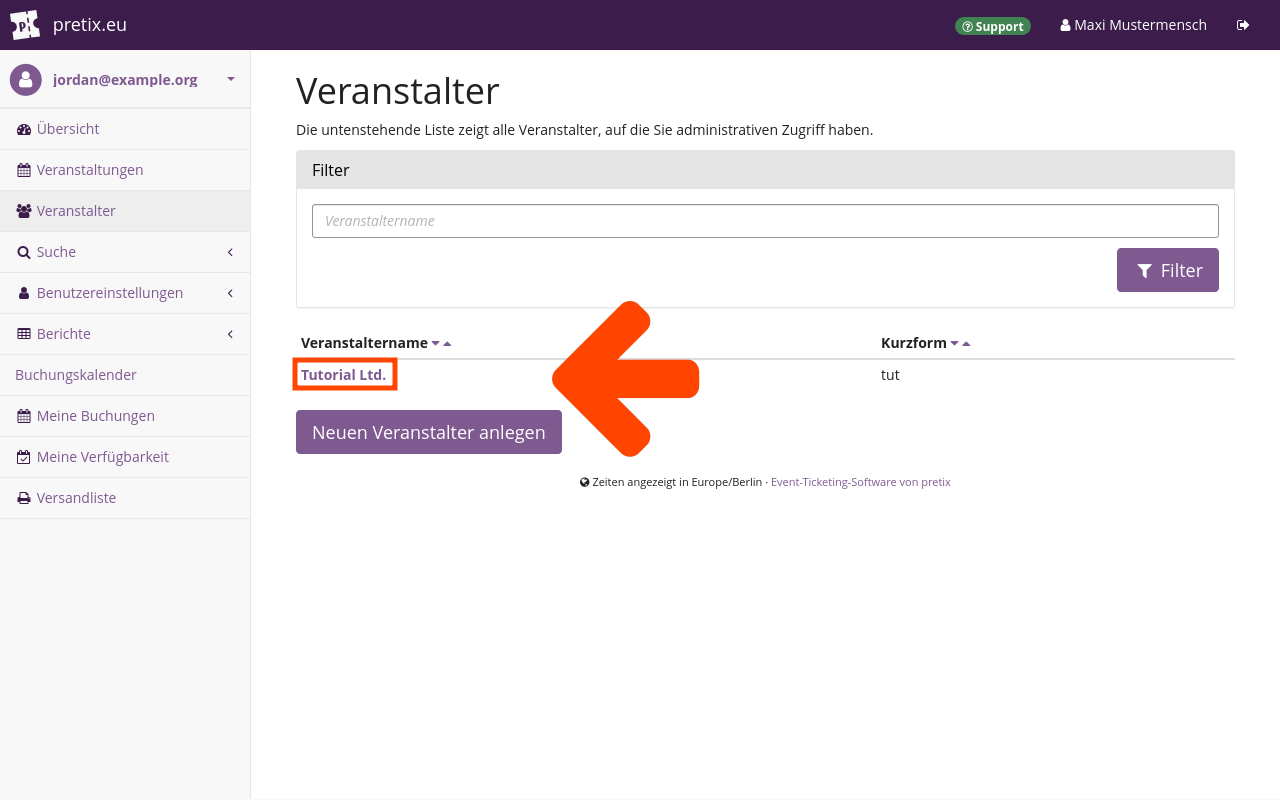This screenshot has width=1280, height=800.
Task: Click the logout icon in top bar
Action: tap(1243, 25)
